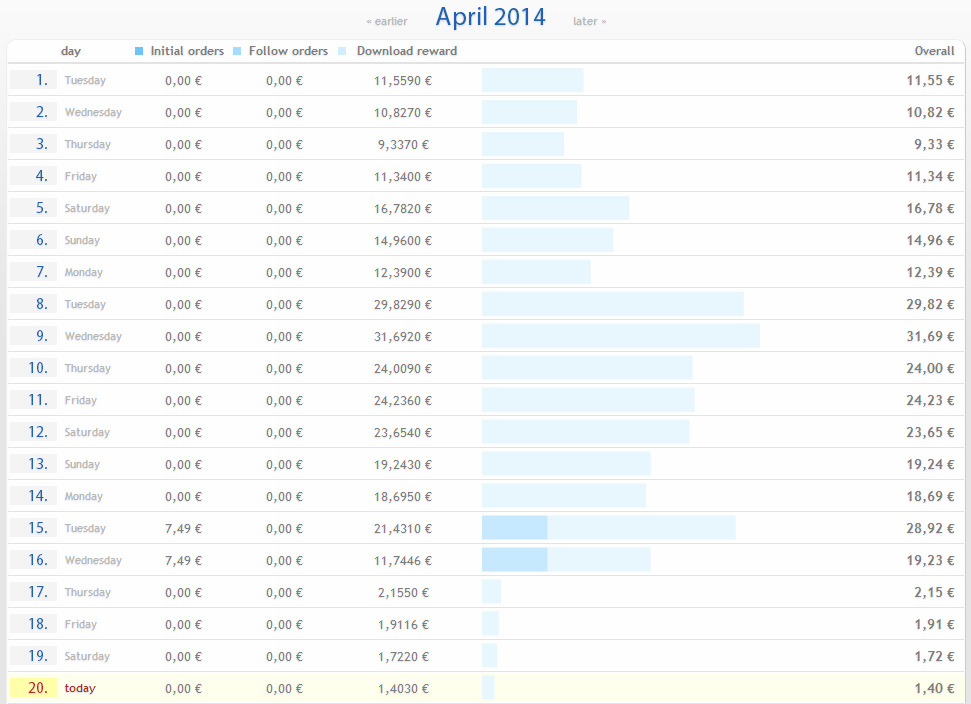The image size is (971, 704).
Task: Click the day column header
Action: 71,51
